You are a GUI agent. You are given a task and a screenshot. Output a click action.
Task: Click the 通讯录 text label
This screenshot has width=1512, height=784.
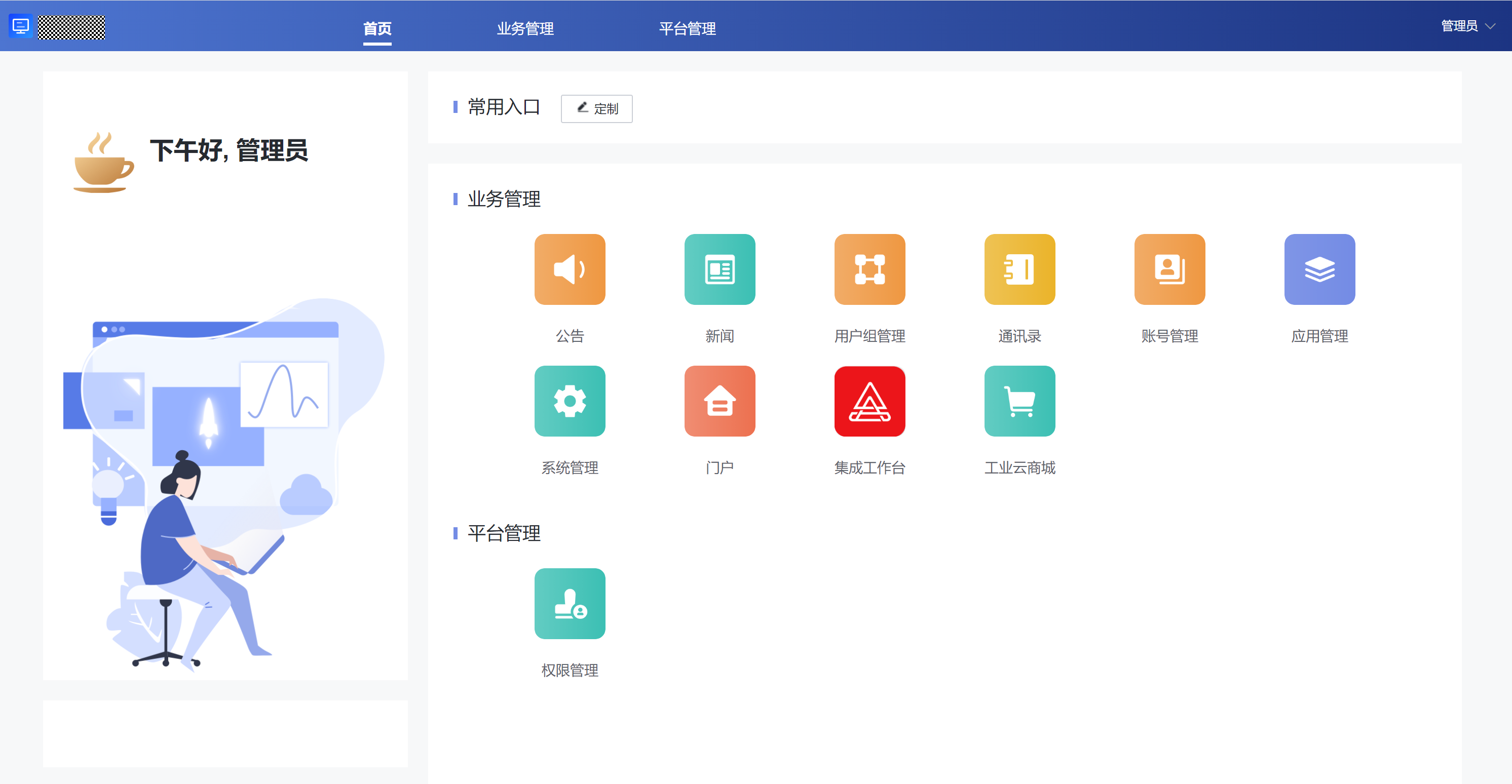(1019, 336)
